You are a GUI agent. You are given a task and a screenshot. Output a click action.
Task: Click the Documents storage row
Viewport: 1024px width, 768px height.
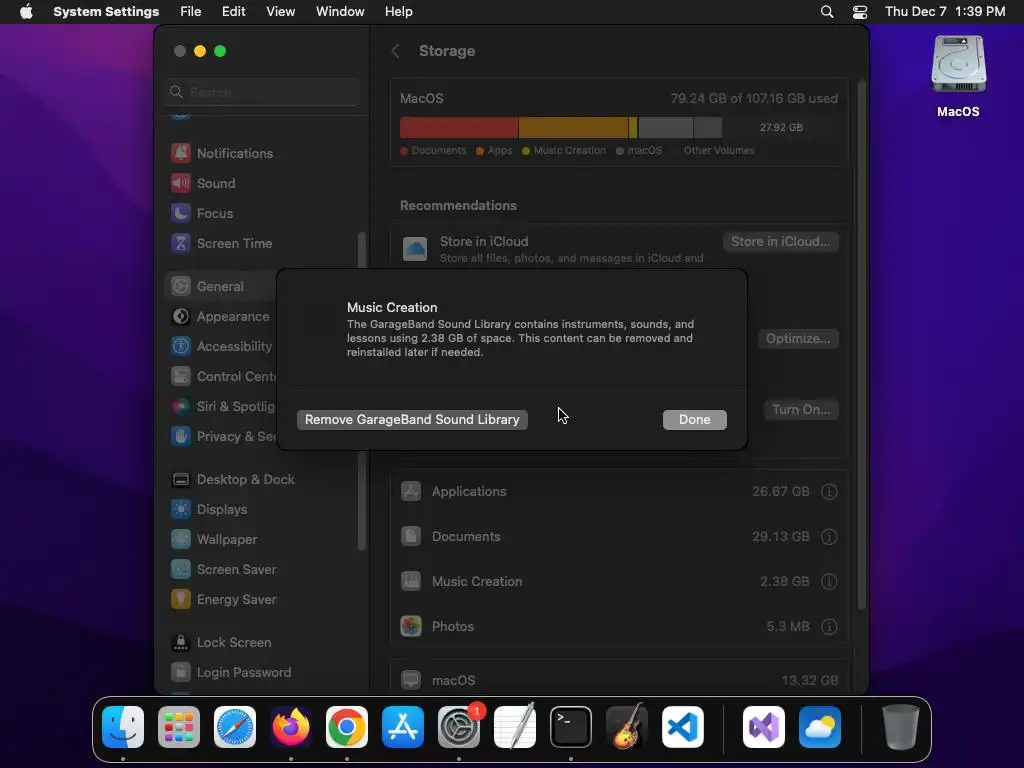point(619,537)
